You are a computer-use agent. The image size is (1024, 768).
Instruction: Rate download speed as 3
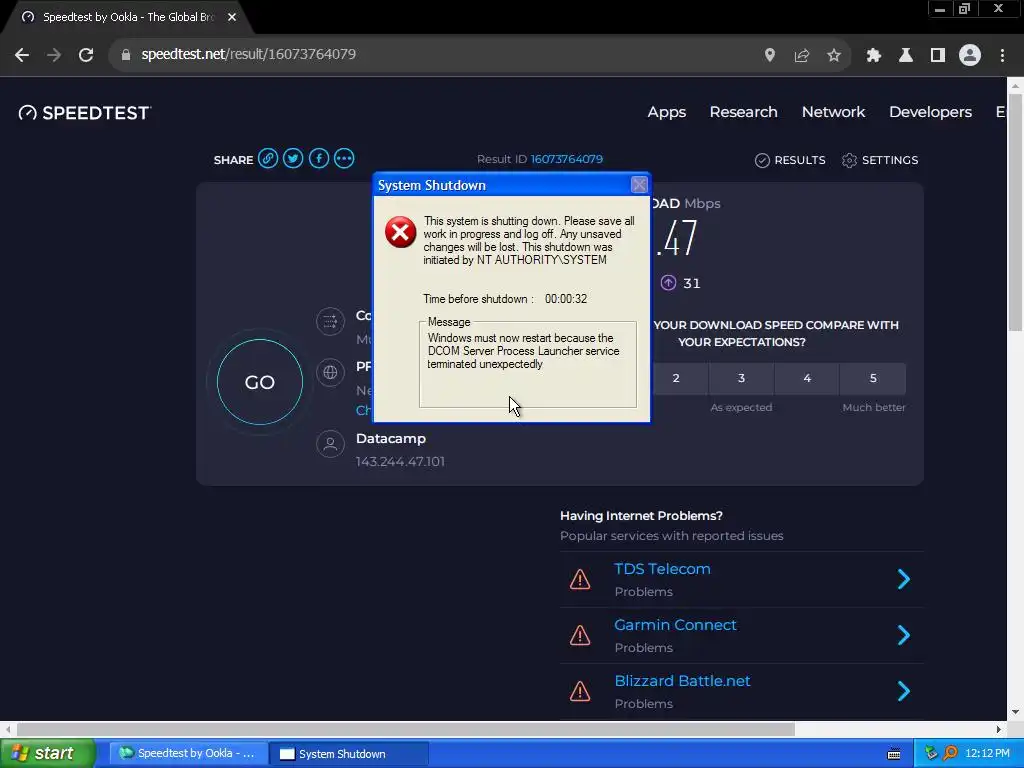point(741,378)
